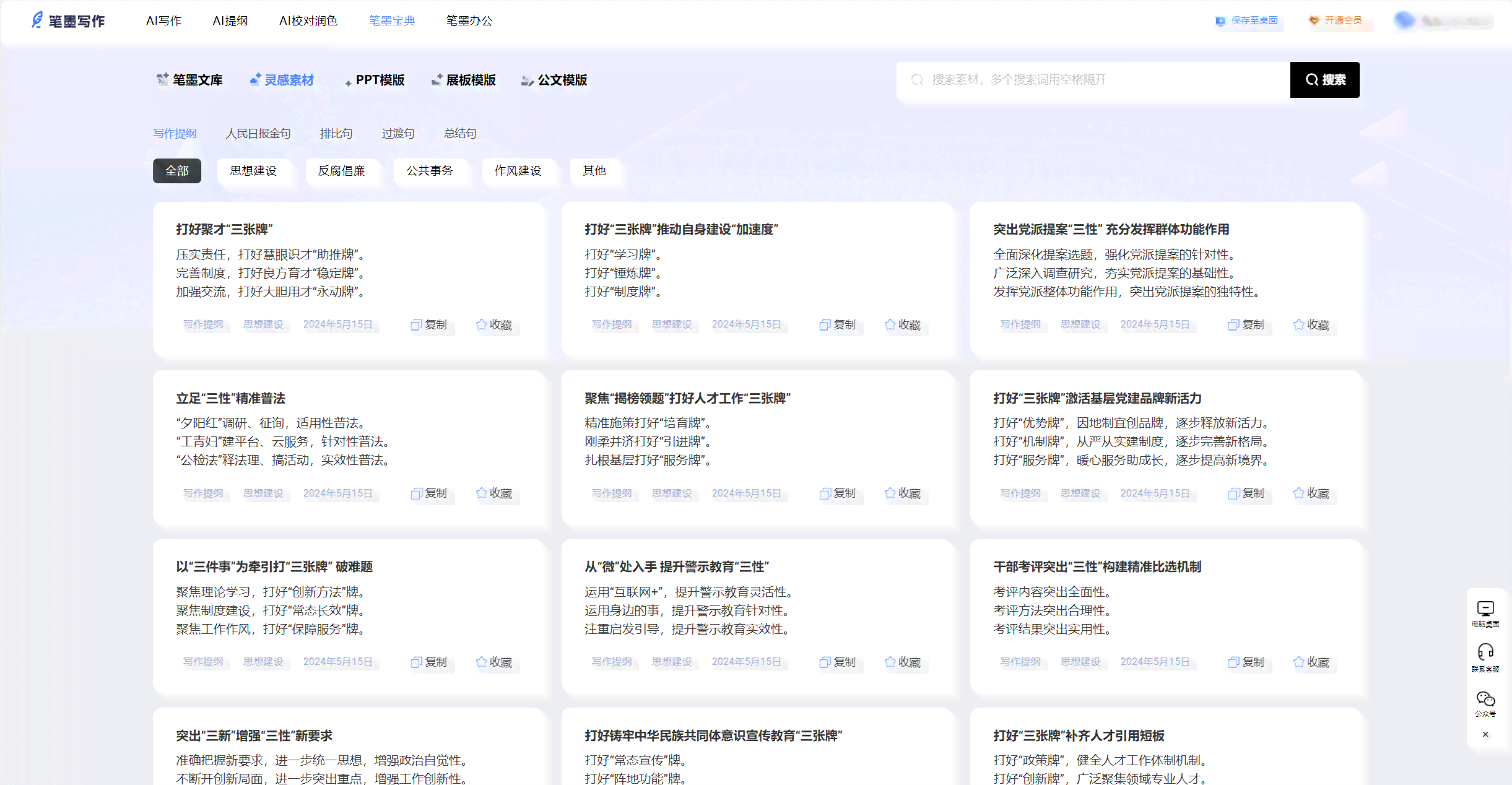Favorite 干部考评突出"三性" card
Image resolution: width=1512 pixels, height=785 pixels.
[x=1311, y=662]
